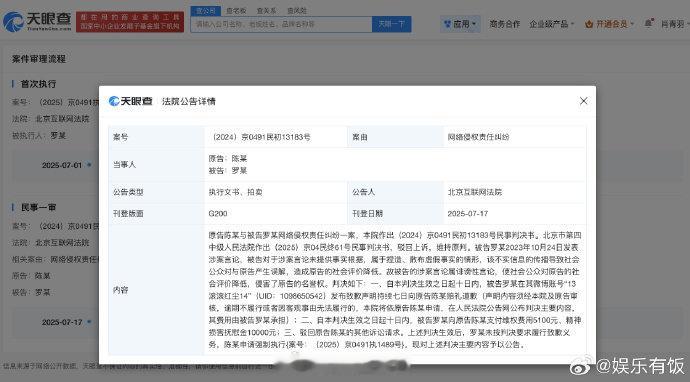Click the 原告：陈某 party entry in the dialog
Screen dimensions: 690x382
pyautogui.click(x=228, y=158)
